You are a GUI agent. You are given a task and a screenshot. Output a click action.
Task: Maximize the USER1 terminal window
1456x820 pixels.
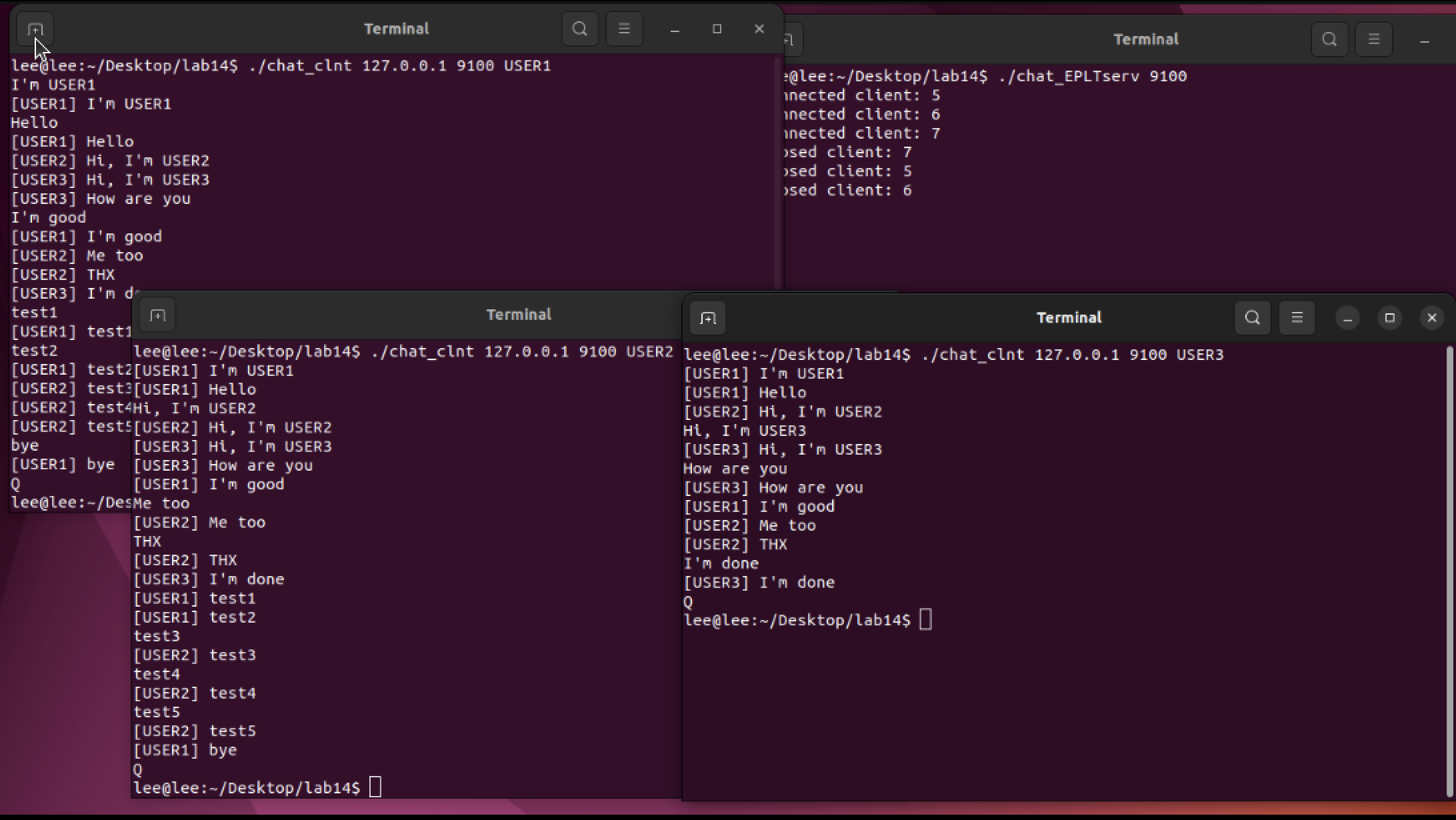717,29
